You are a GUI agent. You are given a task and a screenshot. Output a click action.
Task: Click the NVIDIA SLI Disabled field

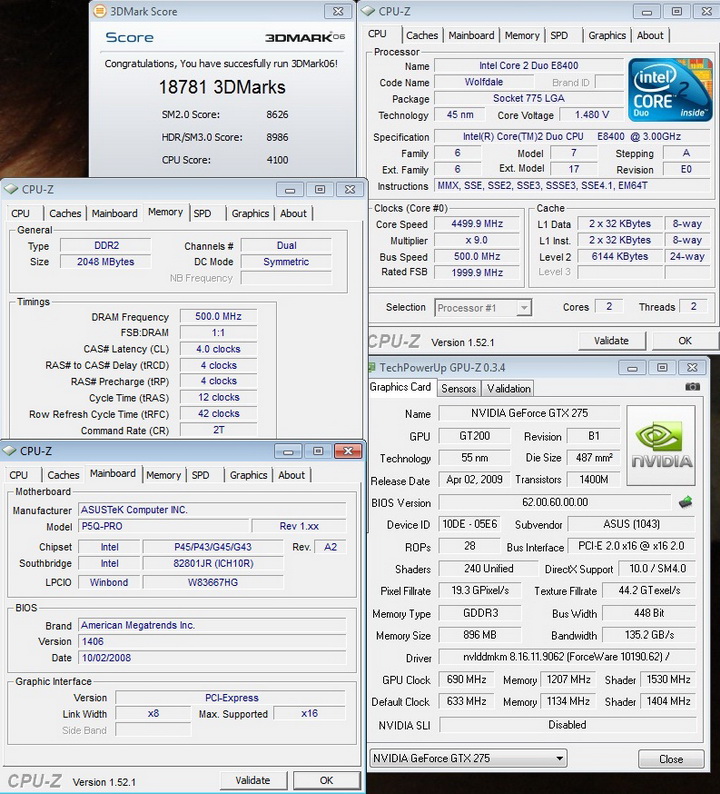pyautogui.click(x=567, y=725)
